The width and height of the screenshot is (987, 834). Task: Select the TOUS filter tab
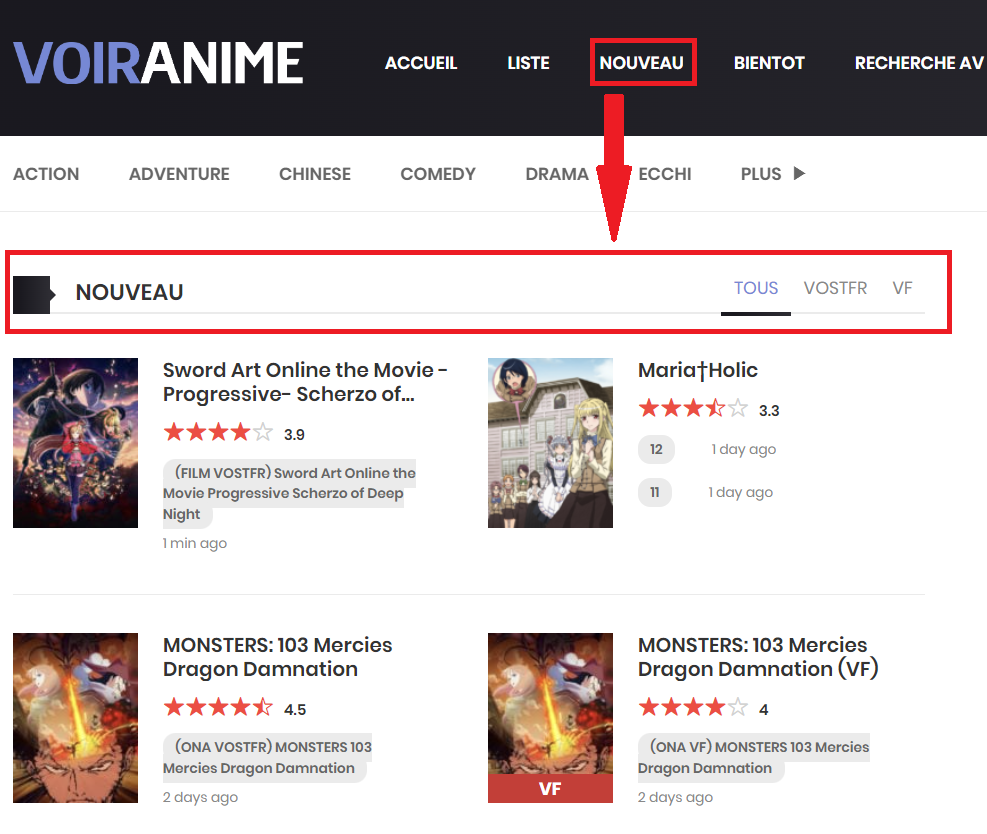coord(755,288)
